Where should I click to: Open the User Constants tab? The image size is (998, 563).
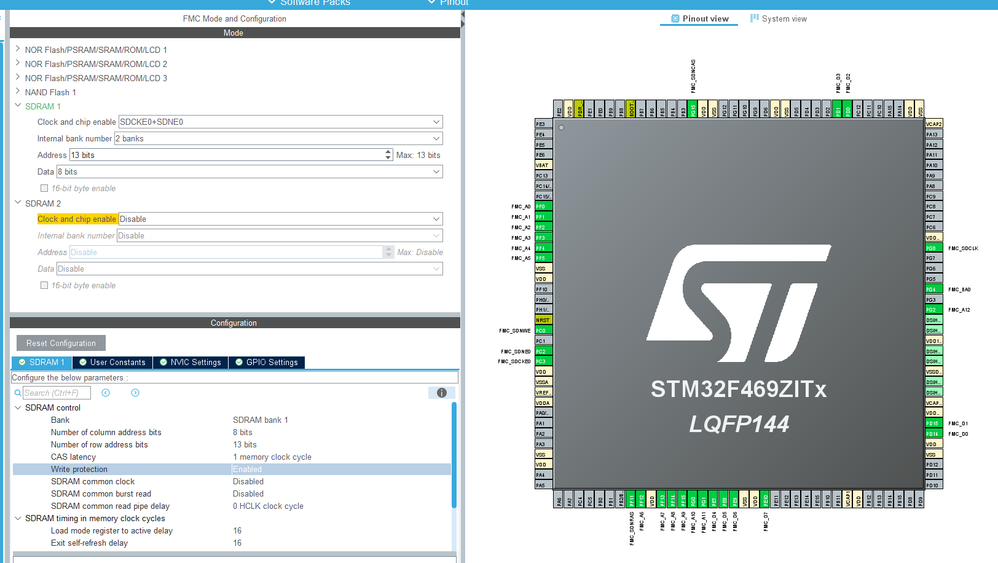(112, 362)
